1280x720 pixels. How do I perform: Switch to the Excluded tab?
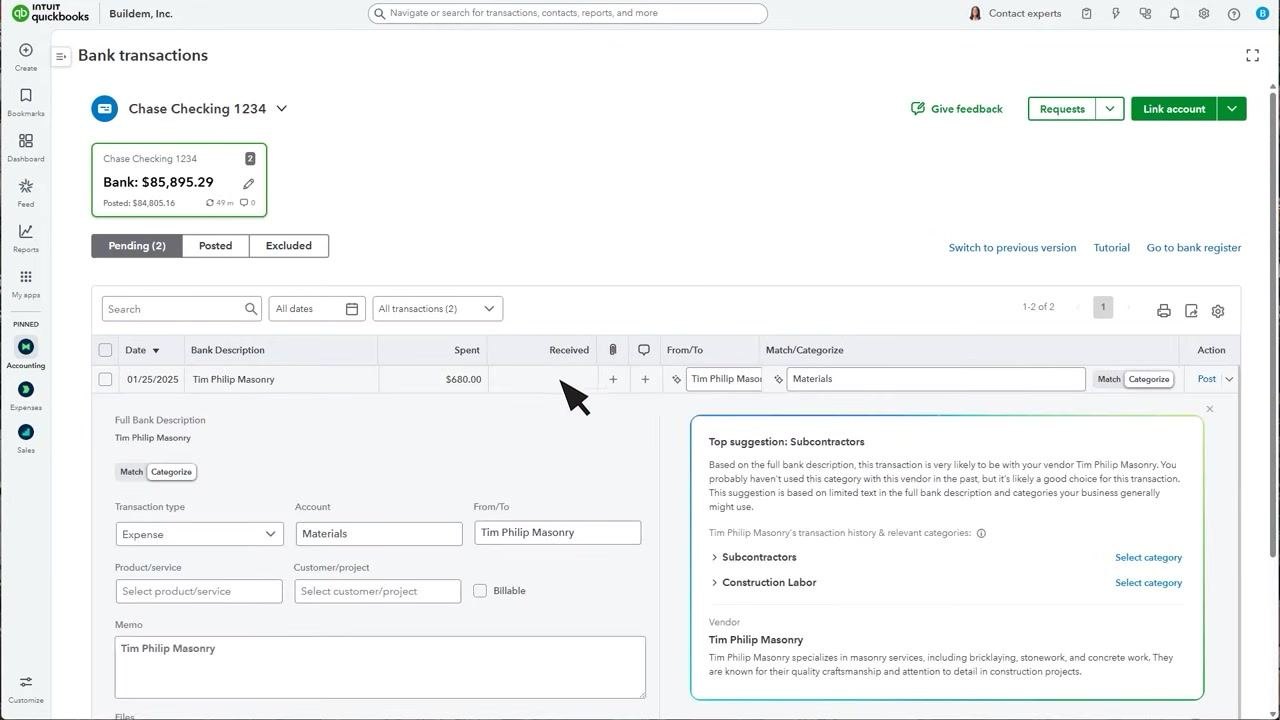coord(289,246)
